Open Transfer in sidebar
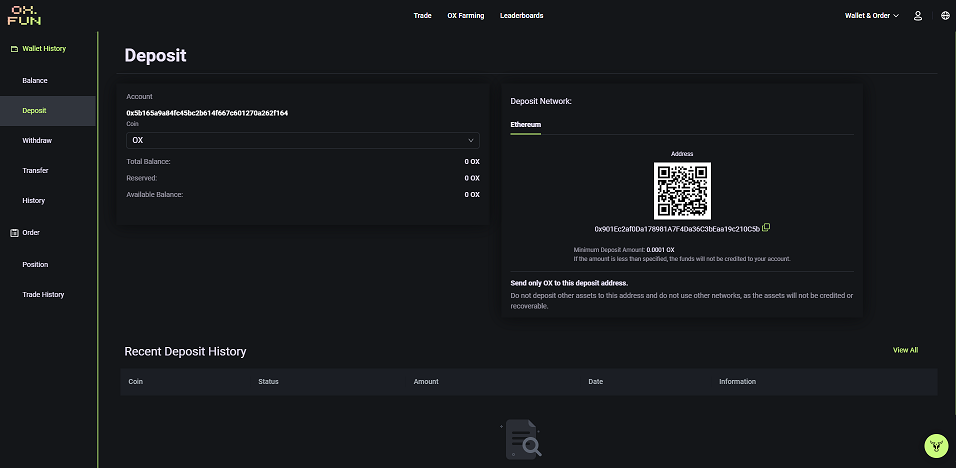 pos(35,171)
